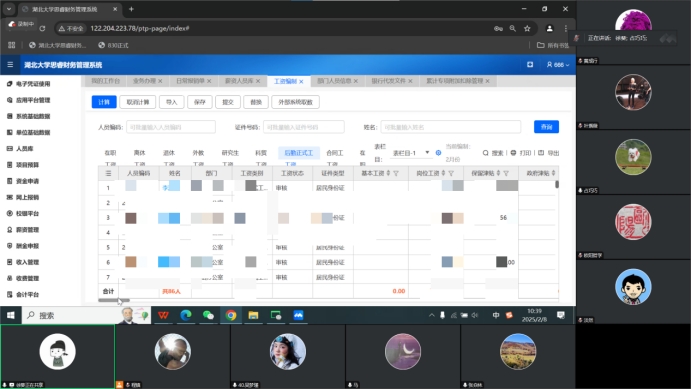
Task: Open the Chrome tab search dropdown
Action: [9, 9]
